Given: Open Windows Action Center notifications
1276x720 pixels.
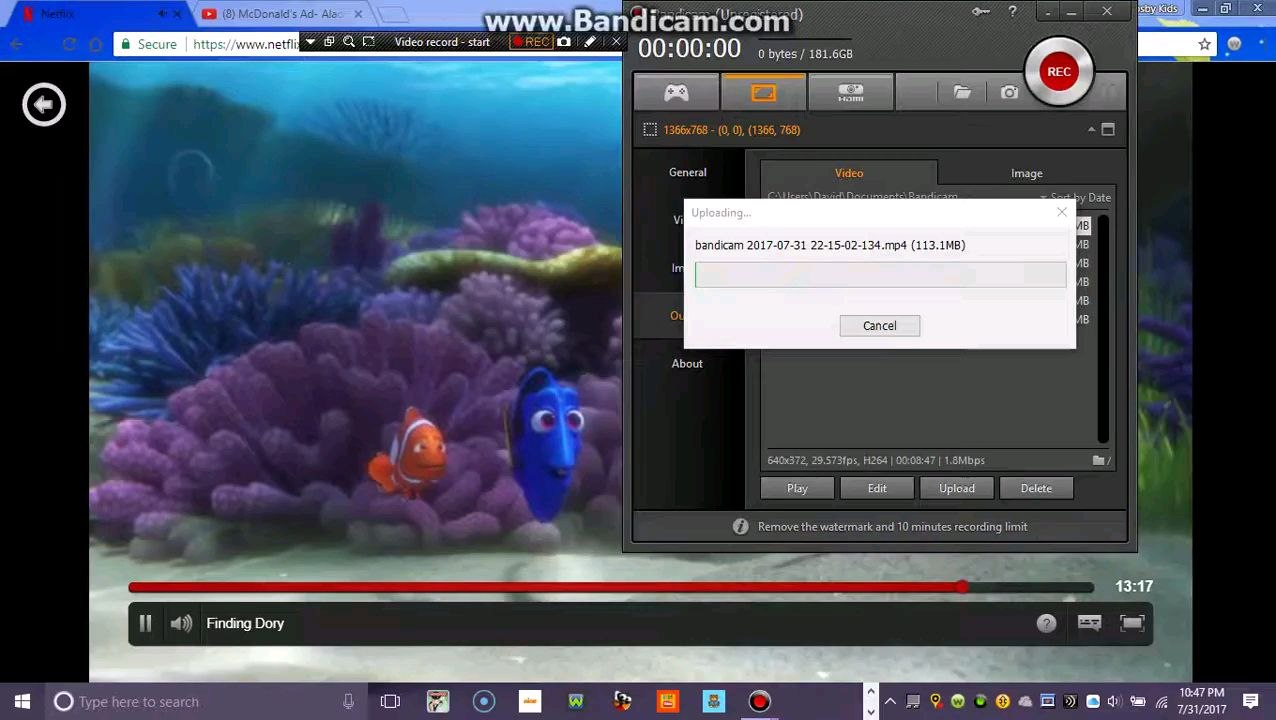Looking at the screenshot, I should [x=1250, y=702].
